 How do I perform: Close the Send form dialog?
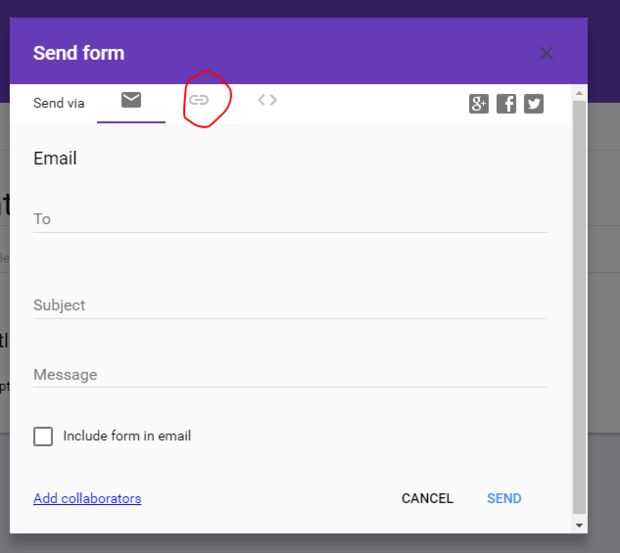pos(546,53)
